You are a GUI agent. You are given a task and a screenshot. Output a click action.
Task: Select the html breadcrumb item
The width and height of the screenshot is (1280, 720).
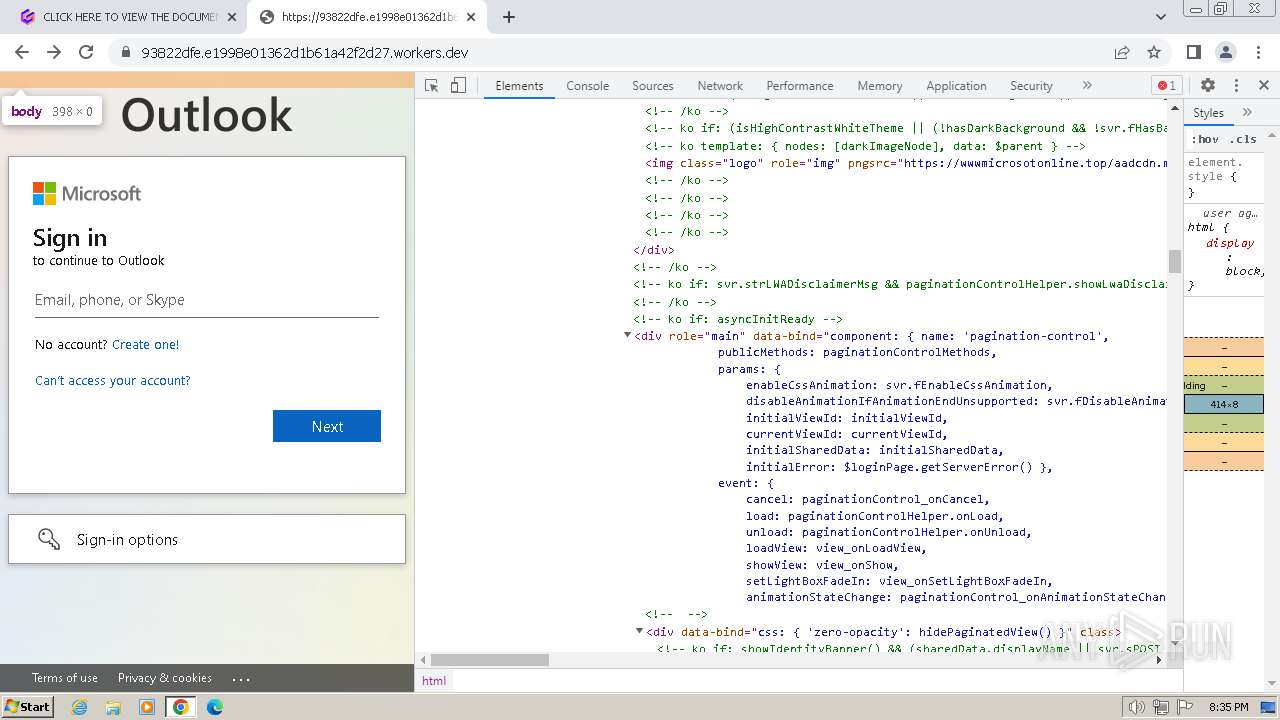pyautogui.click(x=434, y=680)
